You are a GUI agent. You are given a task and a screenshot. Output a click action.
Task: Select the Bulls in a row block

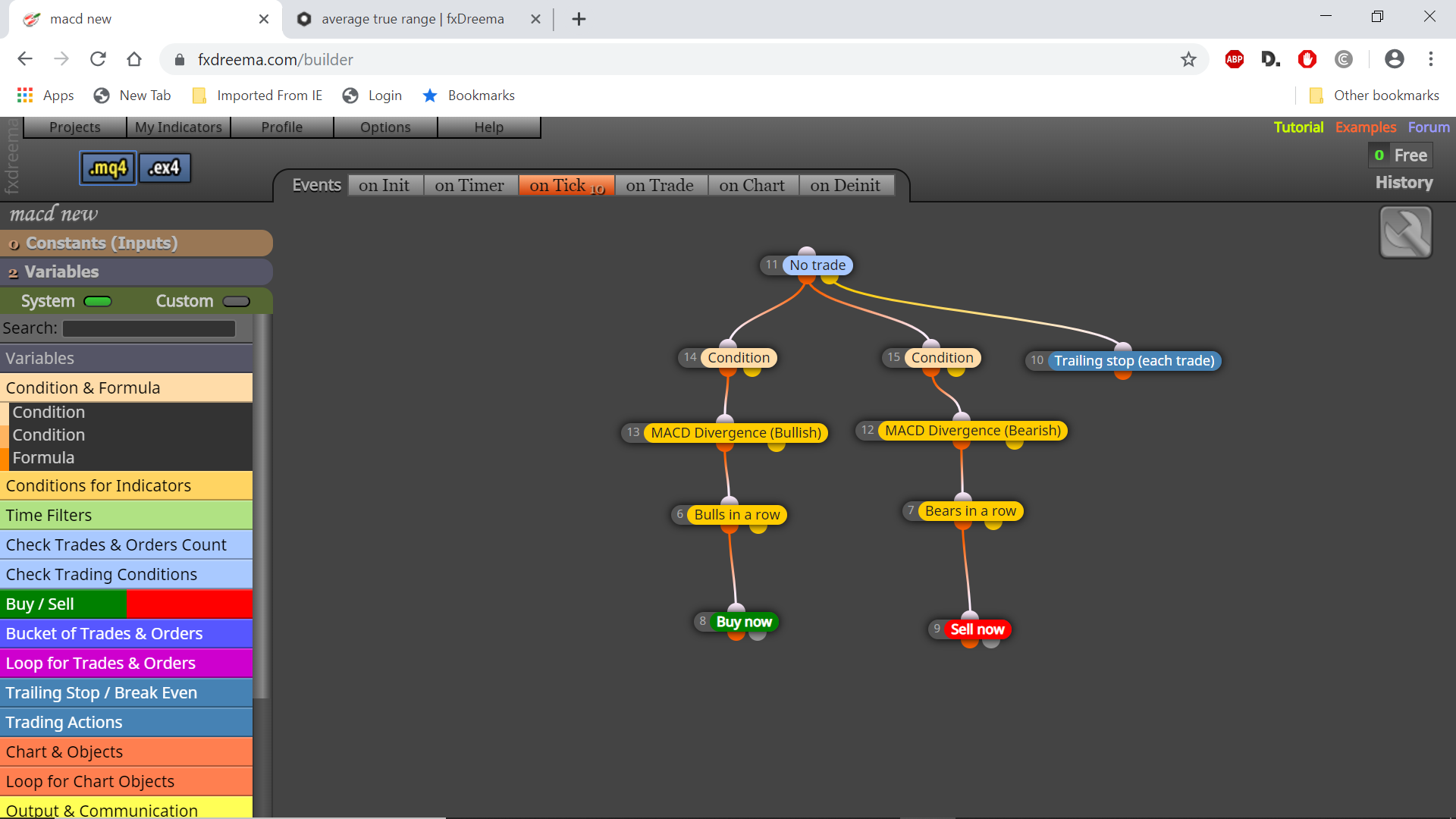point(737,514)
